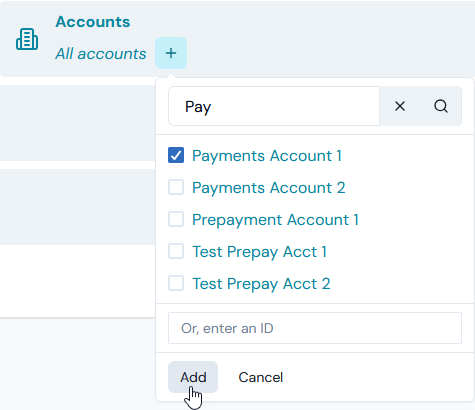The height and width of the screenshot is (410, 475).
Task: Clear the search text with X icon
Action: coord(400,106)
